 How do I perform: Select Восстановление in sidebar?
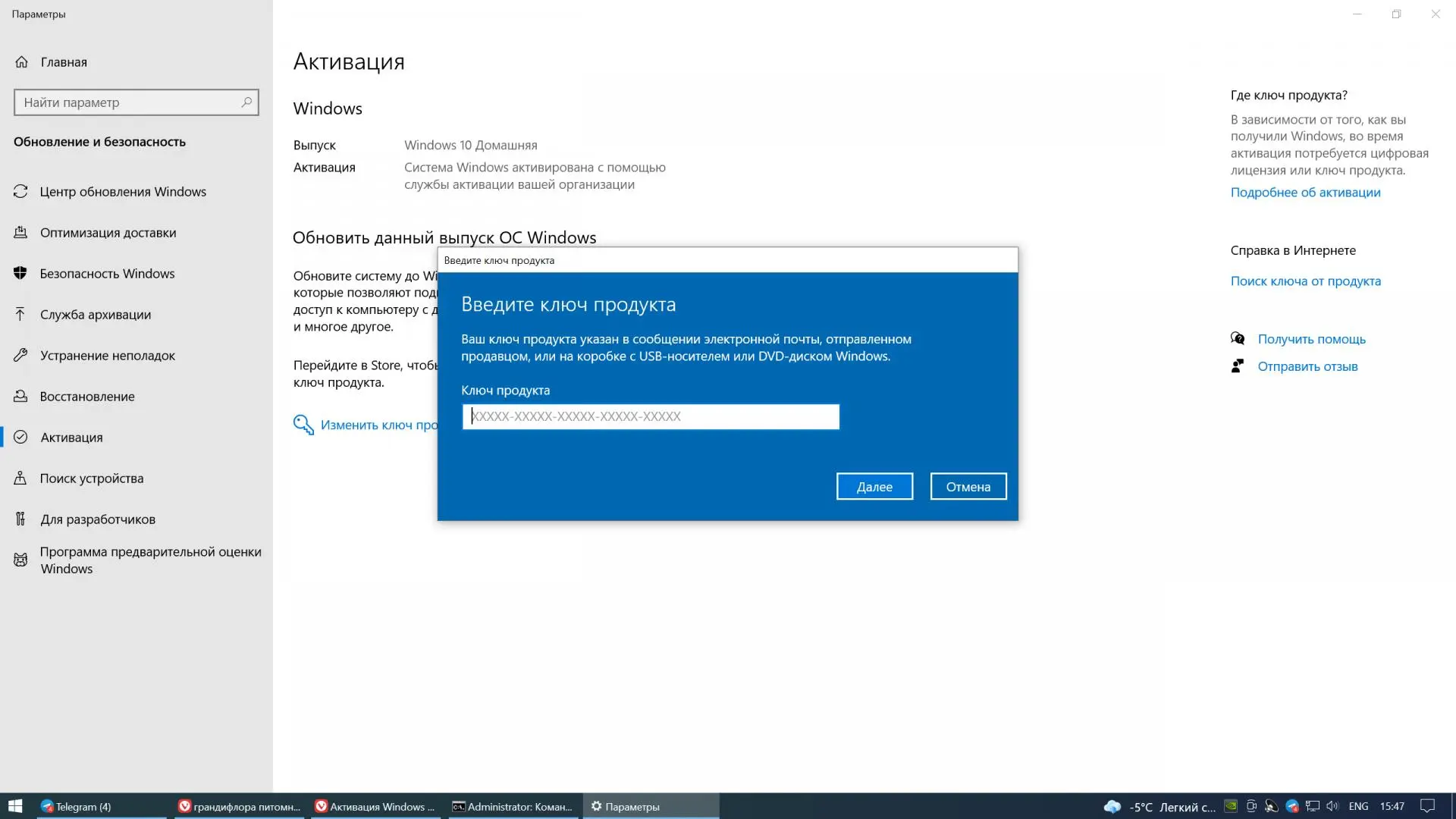(86, 397)
